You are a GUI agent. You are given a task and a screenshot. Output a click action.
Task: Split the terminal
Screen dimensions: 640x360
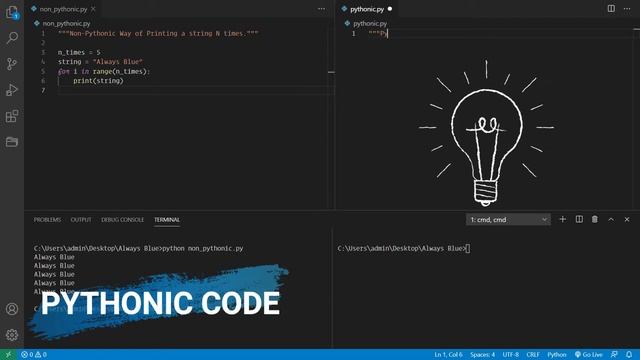(x=579, y=219)
